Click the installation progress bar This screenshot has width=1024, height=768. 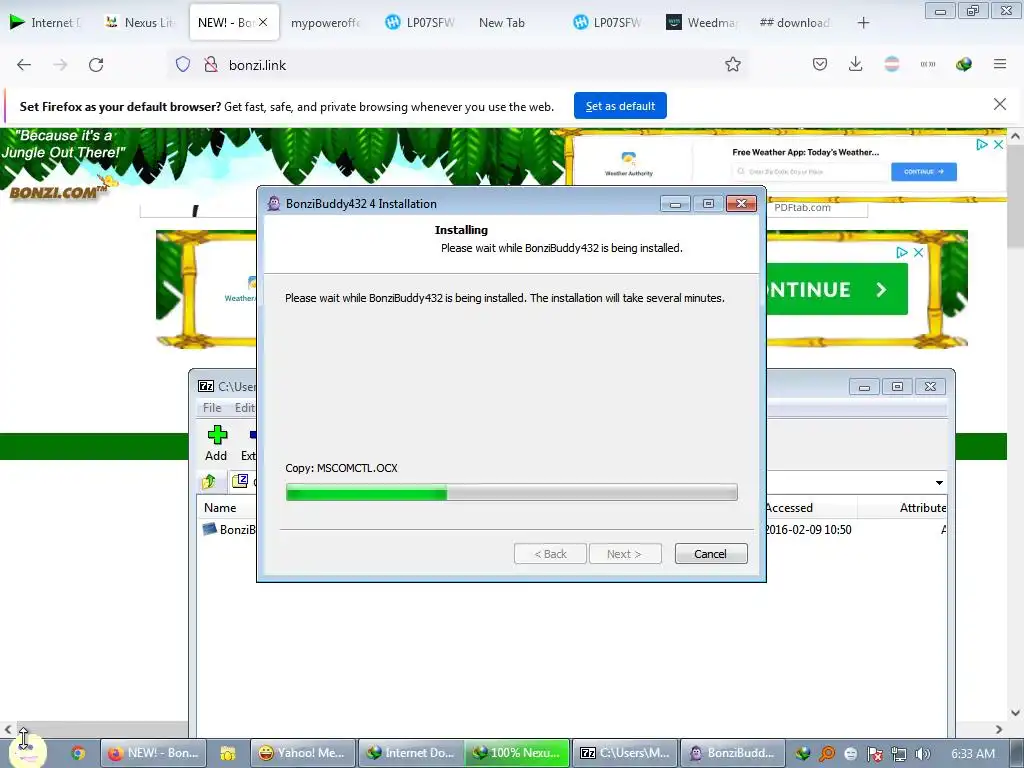coord(511,492)
